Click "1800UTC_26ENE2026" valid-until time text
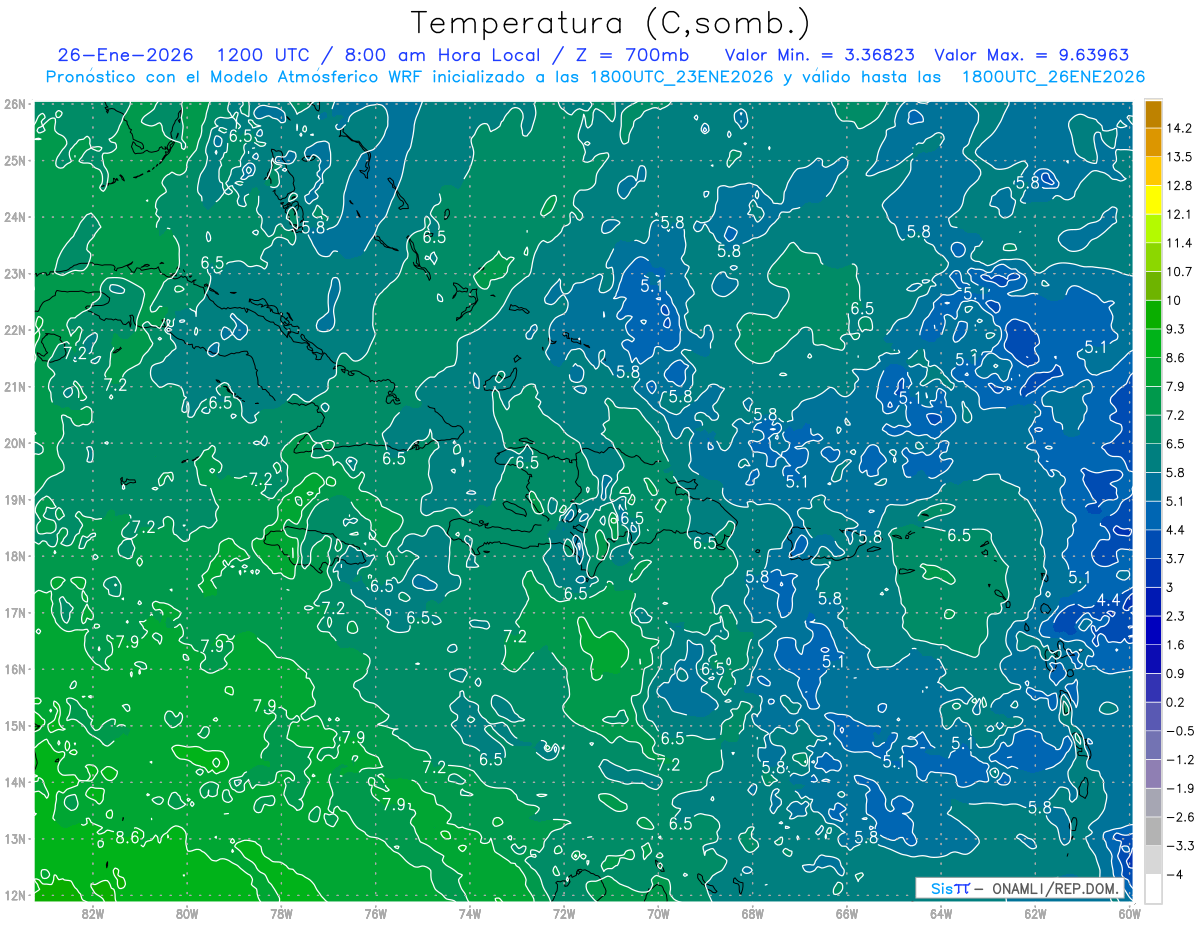The width and height of the screenshot is (1200, 927). tap(1053, 77)
